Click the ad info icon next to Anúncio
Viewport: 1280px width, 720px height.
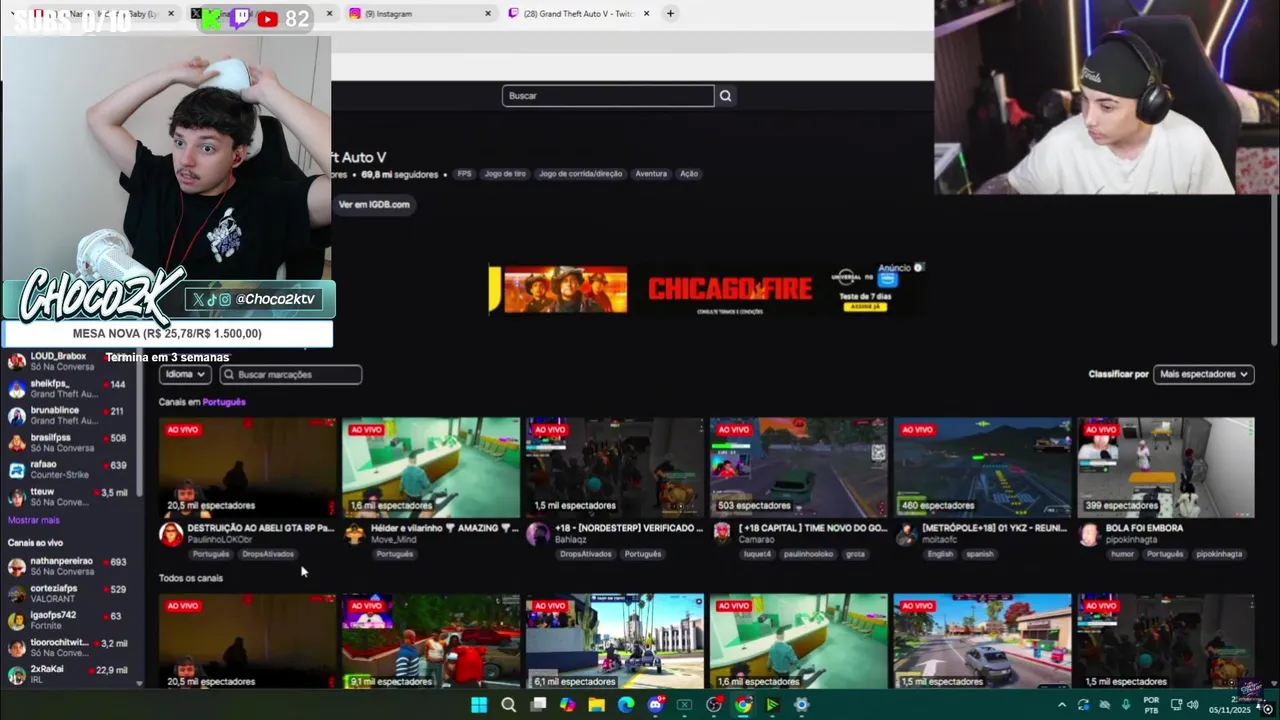coord(919,268)
